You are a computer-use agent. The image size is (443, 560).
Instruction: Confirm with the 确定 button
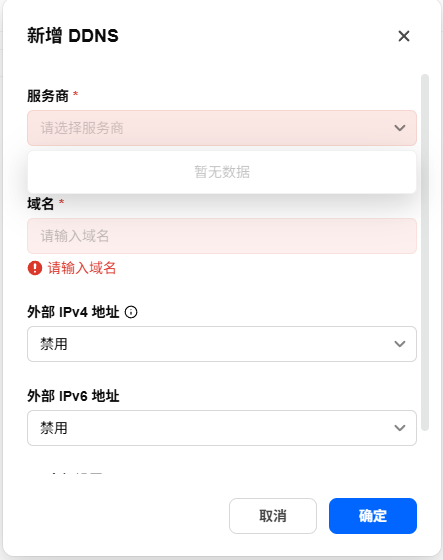tap(373, 516)
